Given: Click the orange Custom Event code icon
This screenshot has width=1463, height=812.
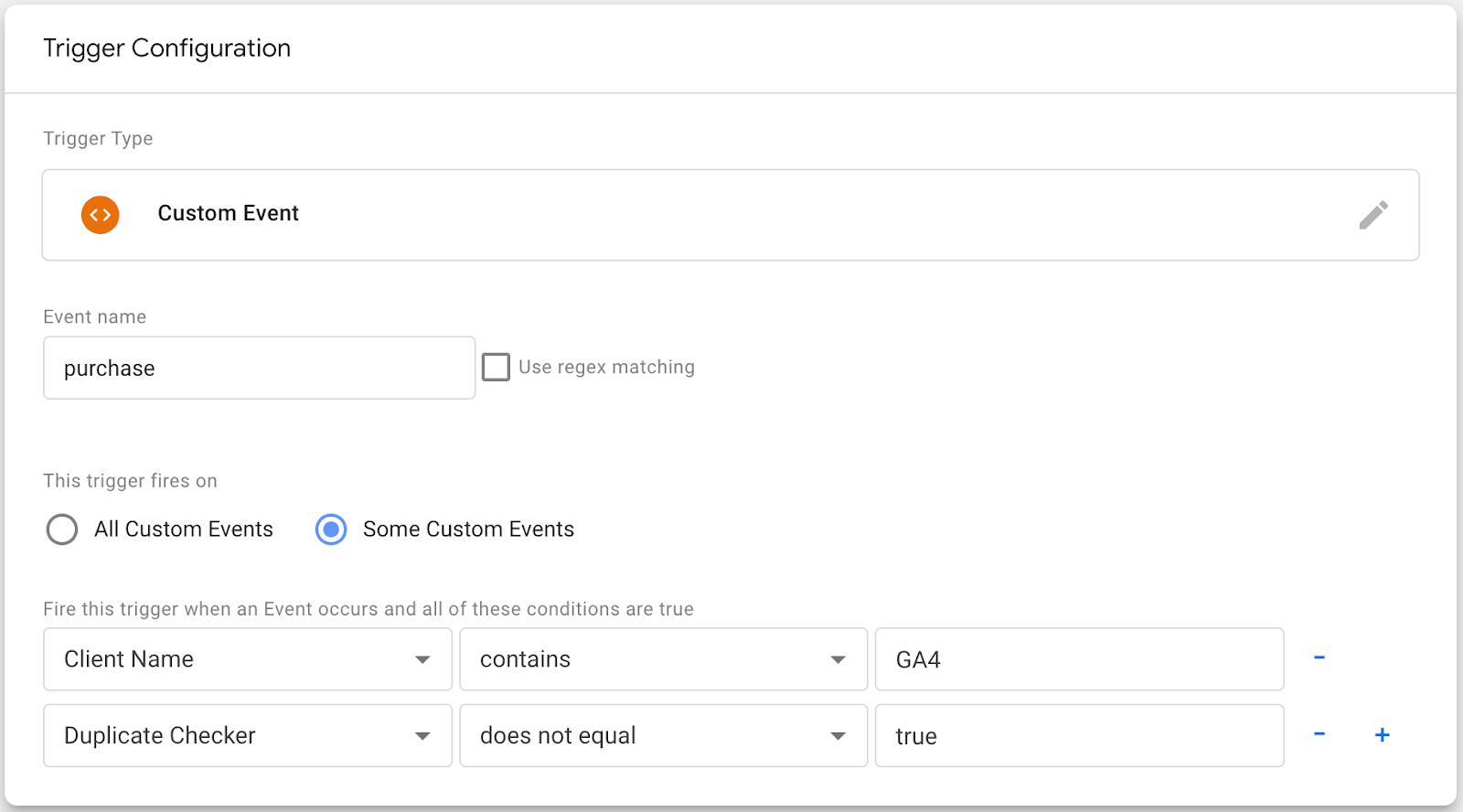Looking at the screenshot, I should (x=101, y=215).
